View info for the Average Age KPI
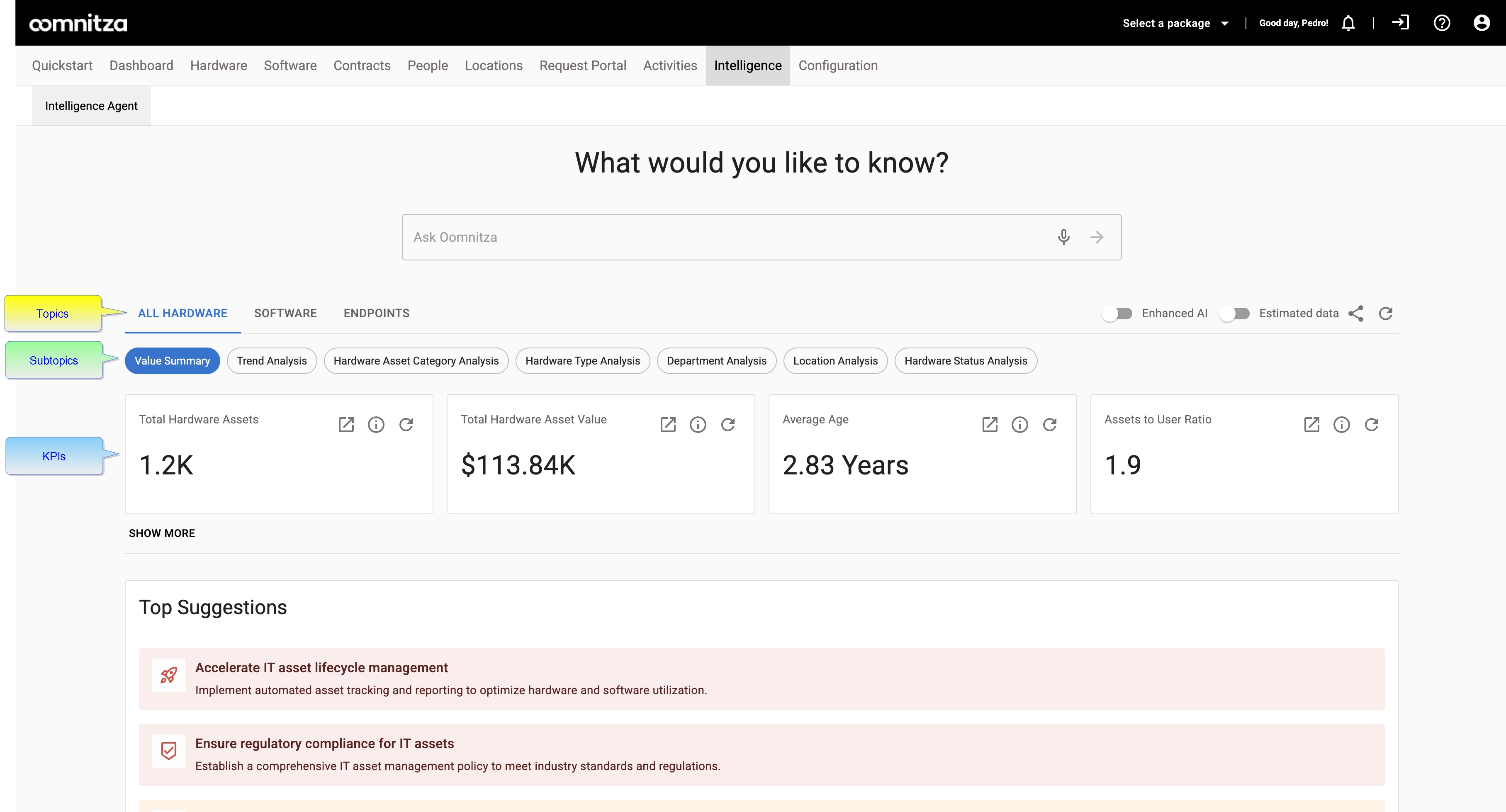The image size is (1506, 812). [x=1019, y=424]
